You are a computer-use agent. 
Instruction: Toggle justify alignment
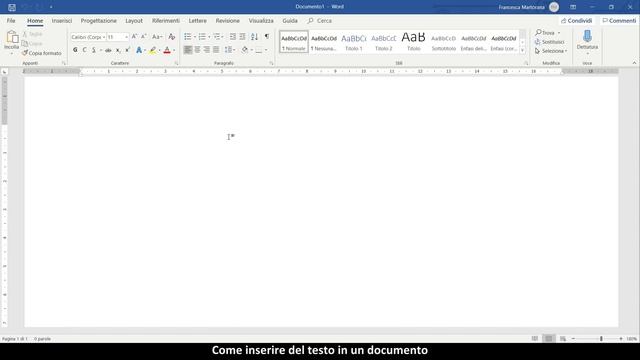click(x=216, y=50)
